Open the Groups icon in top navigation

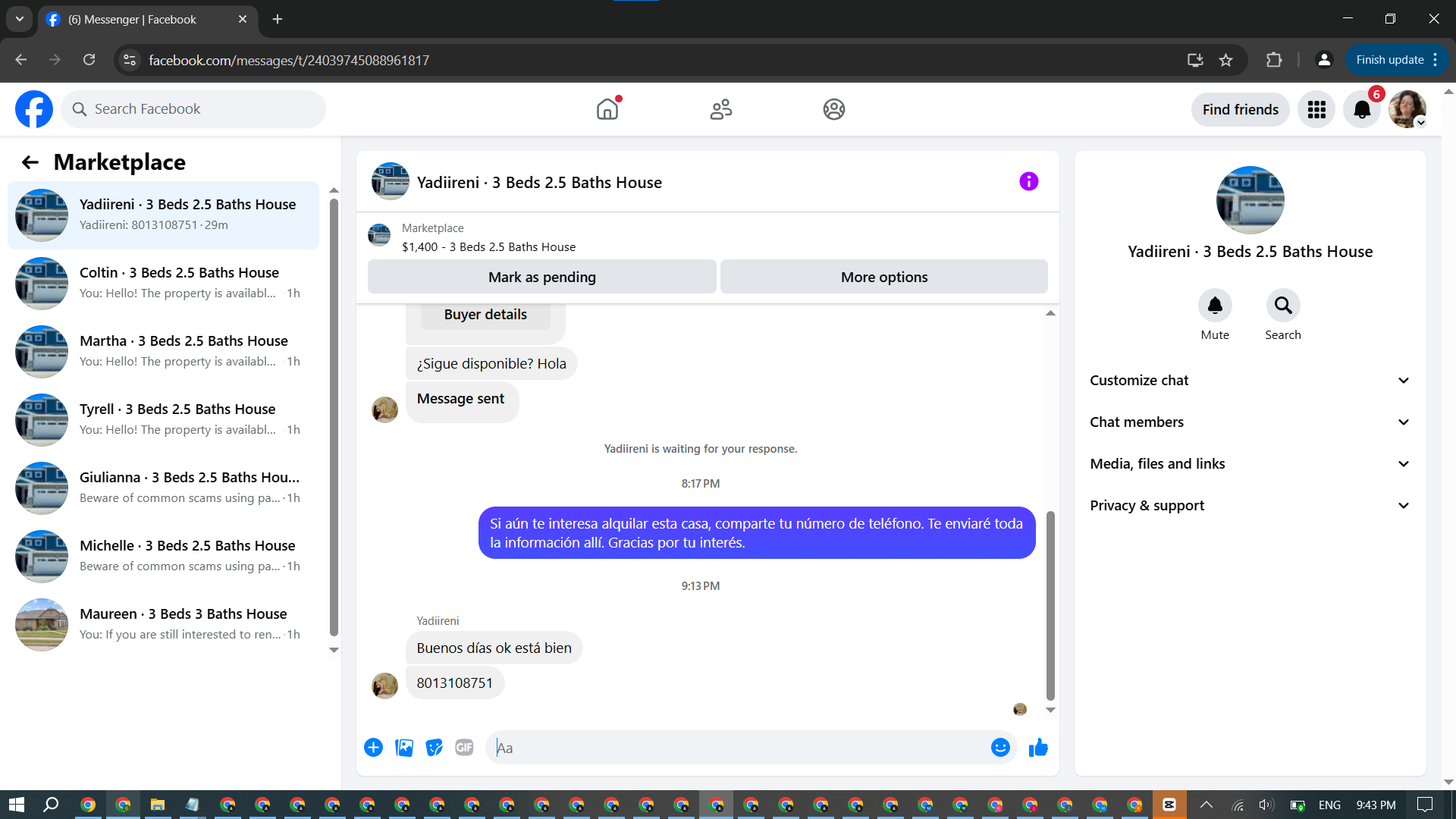click(833, 109)
